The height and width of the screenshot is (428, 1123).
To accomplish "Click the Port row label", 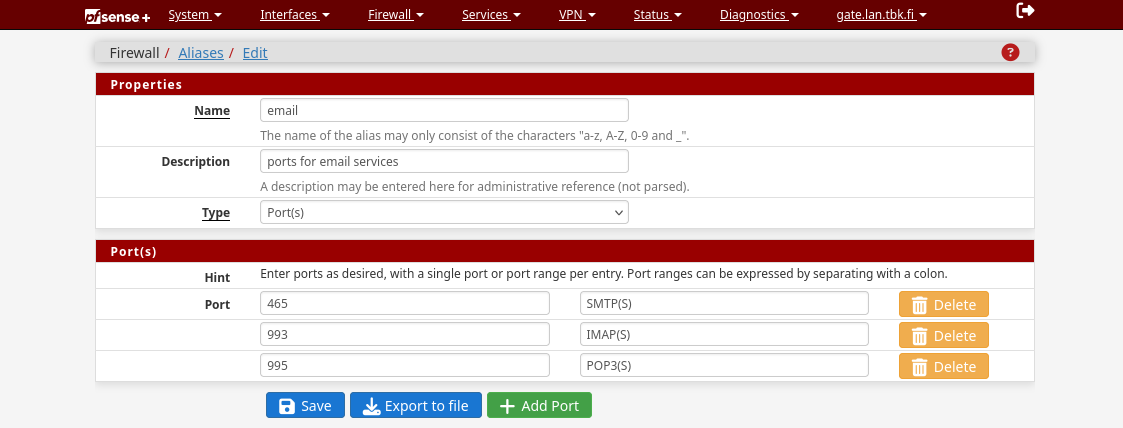I will 218,304.
